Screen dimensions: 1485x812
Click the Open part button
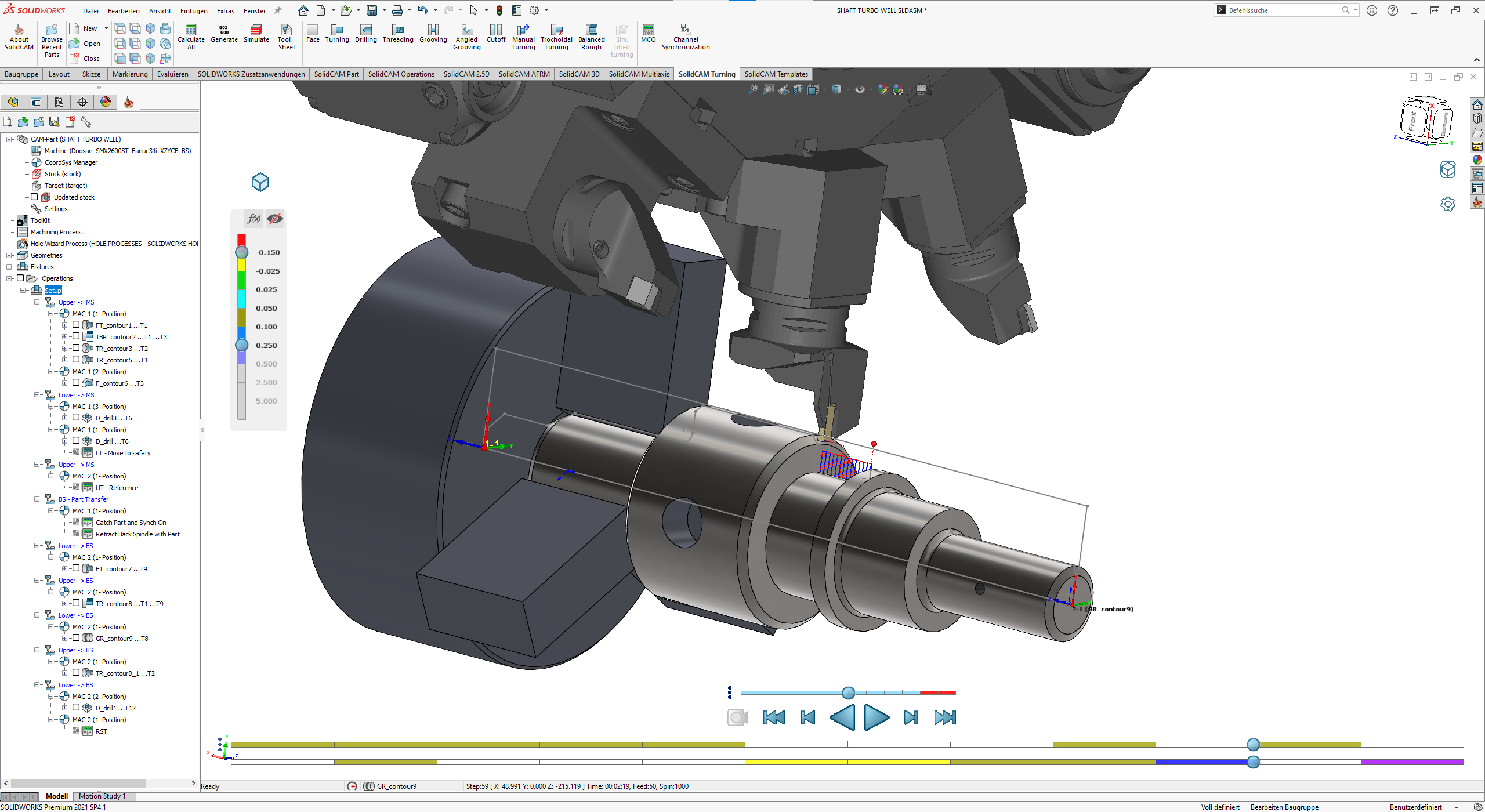pyautogui.click(x=85, y=43)
